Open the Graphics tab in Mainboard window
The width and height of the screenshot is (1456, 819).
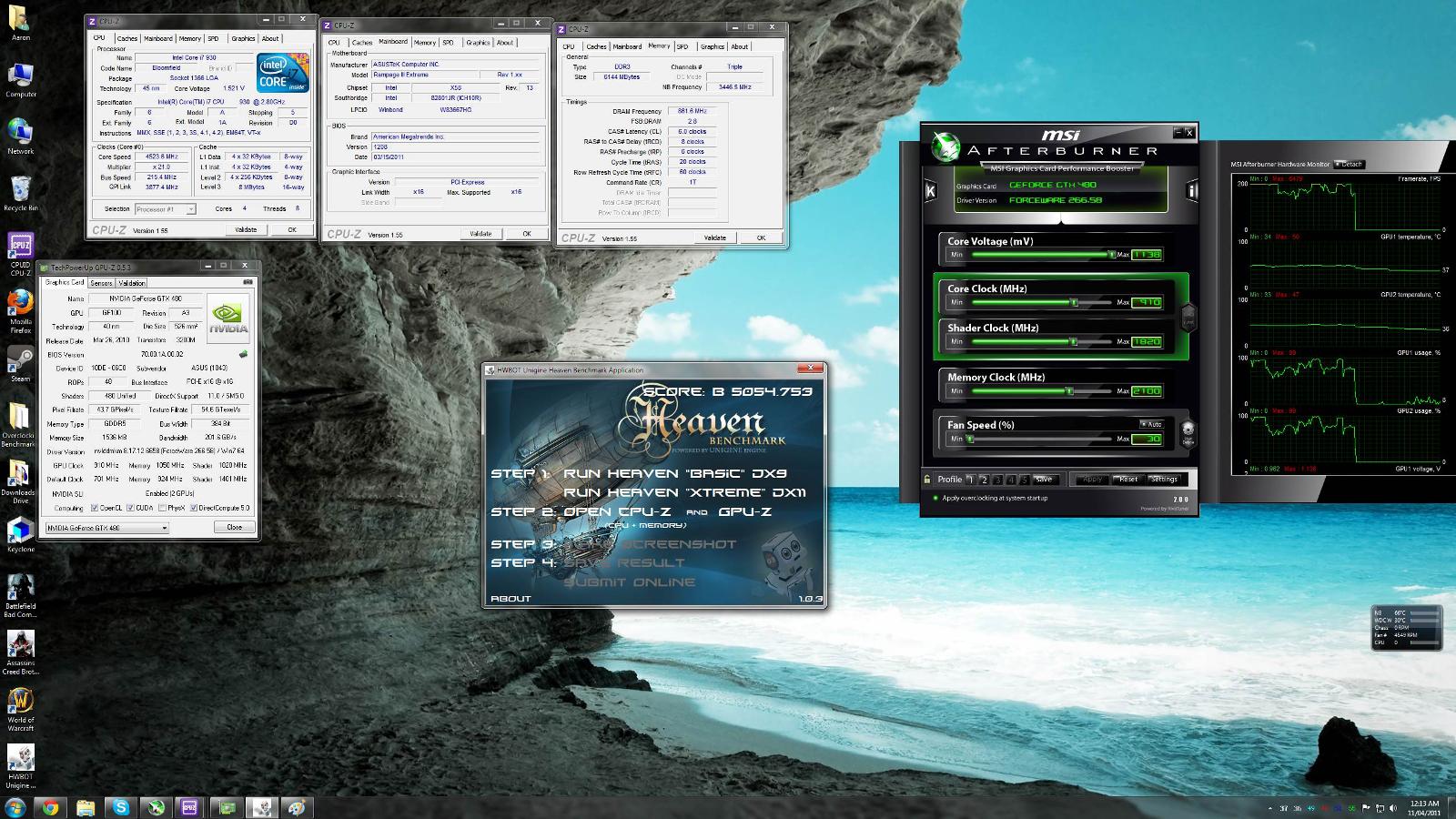tap(478, 42)
